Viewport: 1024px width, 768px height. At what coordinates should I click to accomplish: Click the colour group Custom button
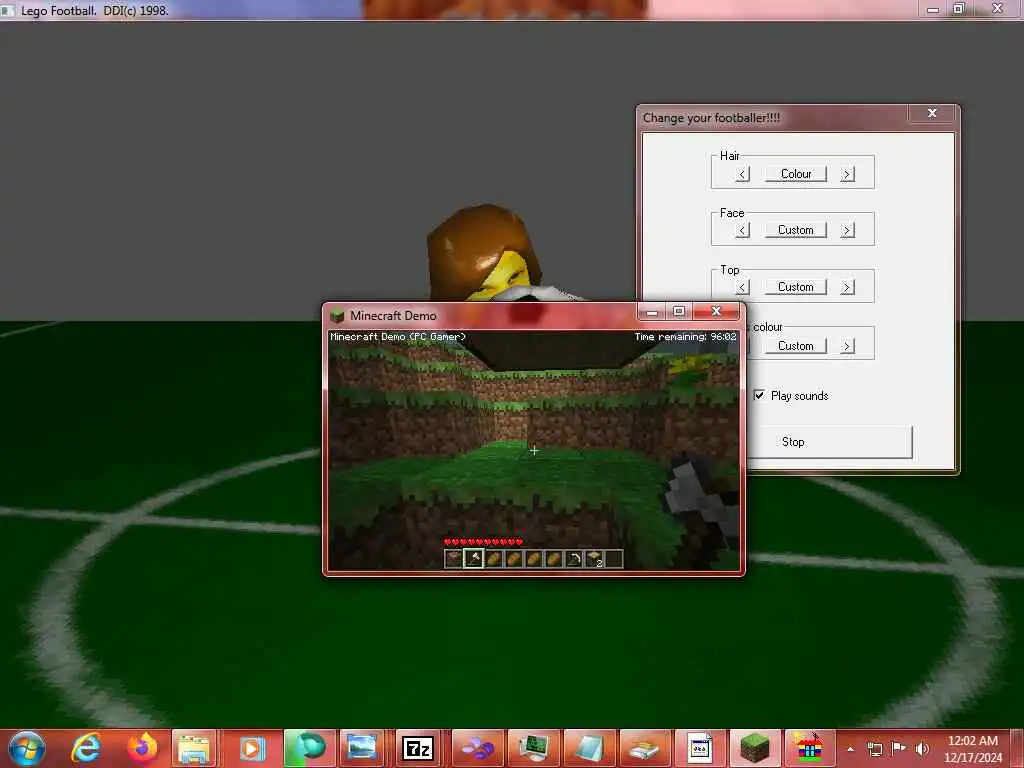pyautogui.click(x=795, y=345)
